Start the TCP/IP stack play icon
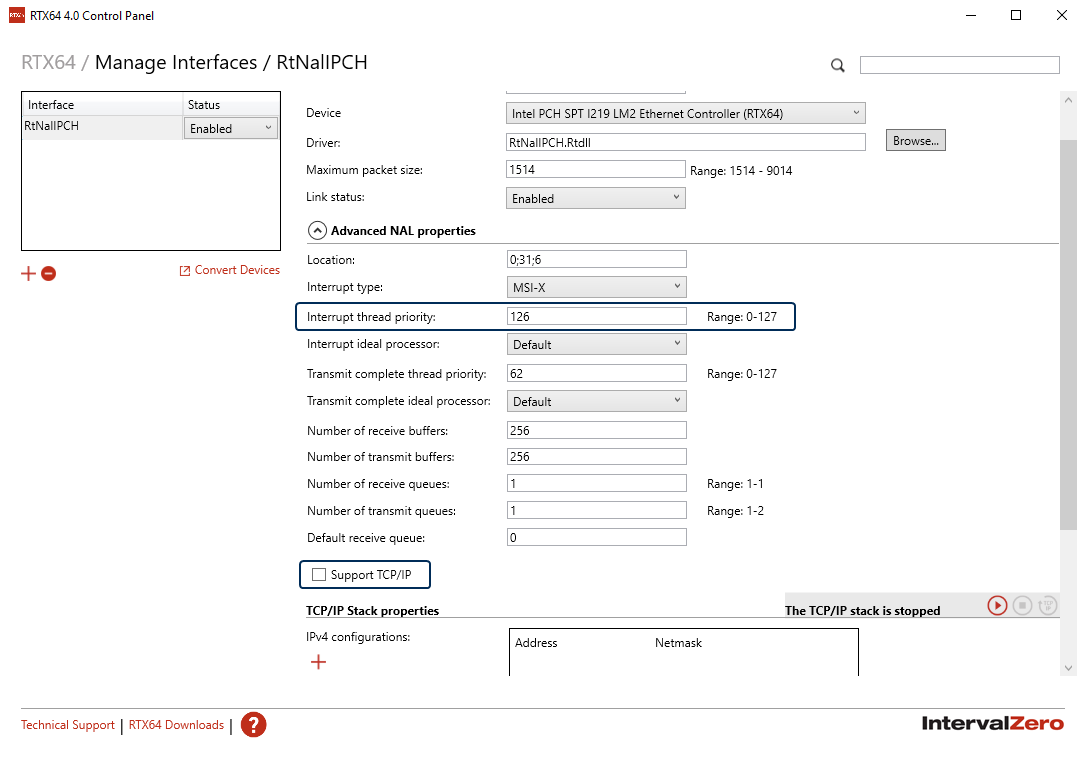The image size is (1086, 761). tap(997, 605)
